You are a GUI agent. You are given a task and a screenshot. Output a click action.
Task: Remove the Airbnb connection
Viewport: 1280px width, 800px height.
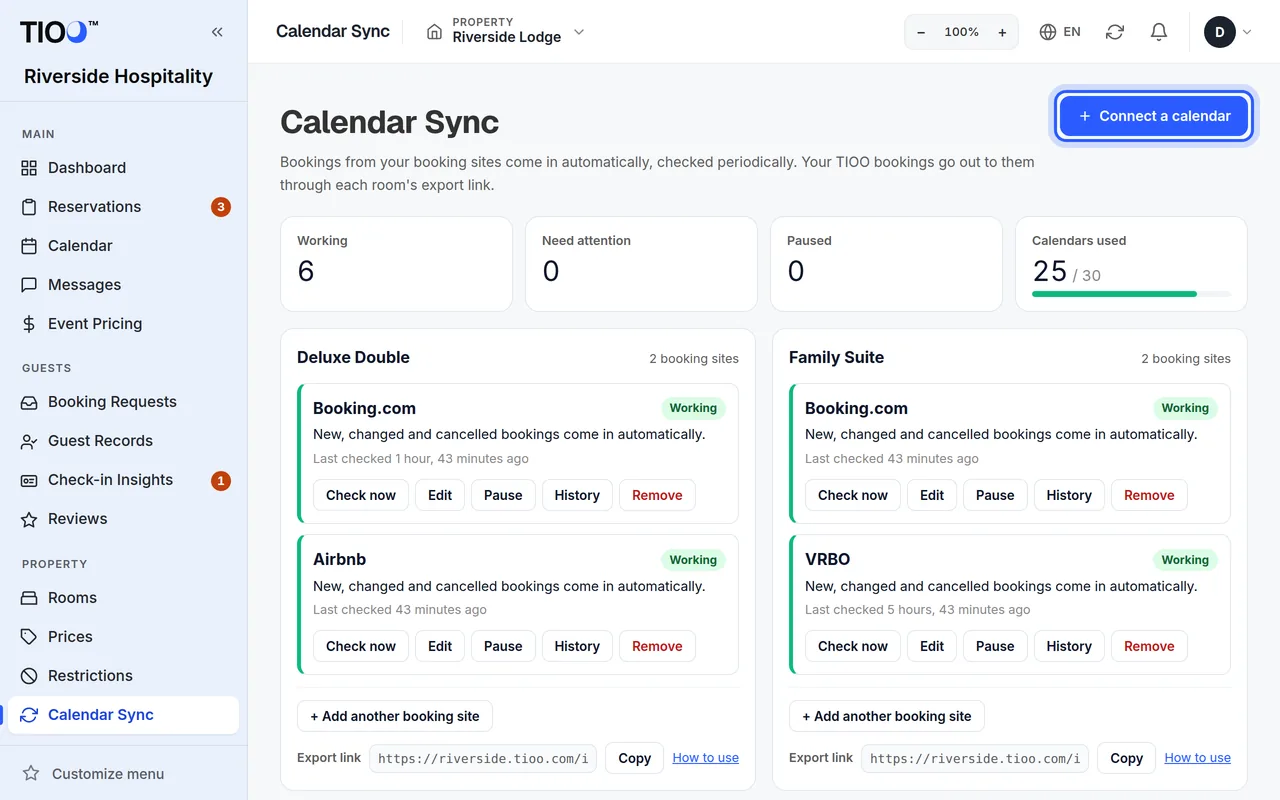point(657,646)
